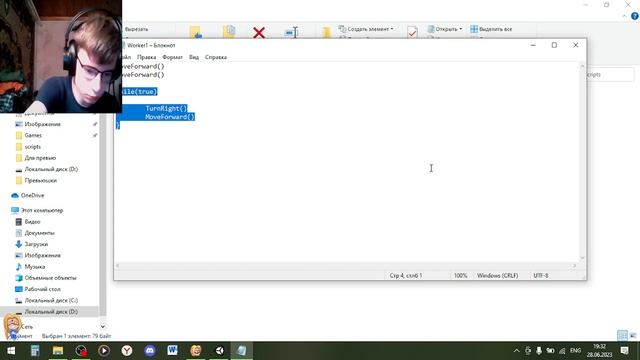Open the Правка menu in Notepad
Screen dimensions: 640x360
pyautogui.click(x=147, y=57)
